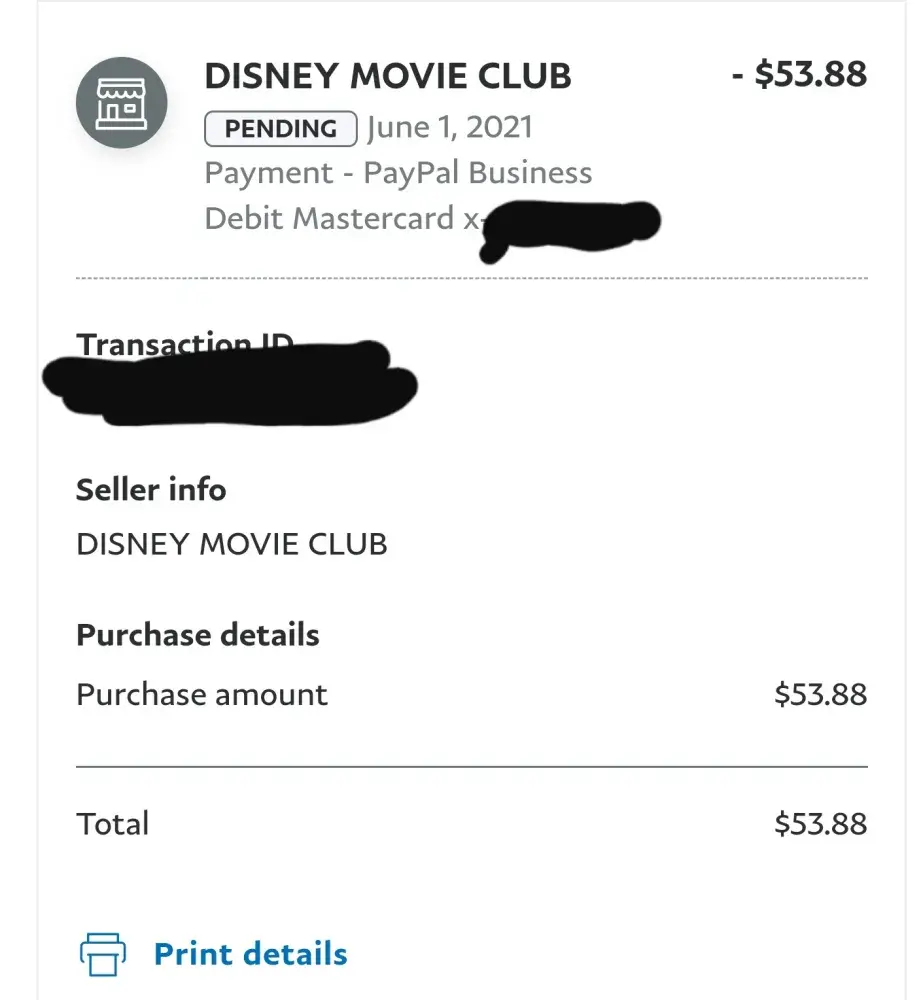
Task: Click the Purchase details heading
Action: pos(198,635)
